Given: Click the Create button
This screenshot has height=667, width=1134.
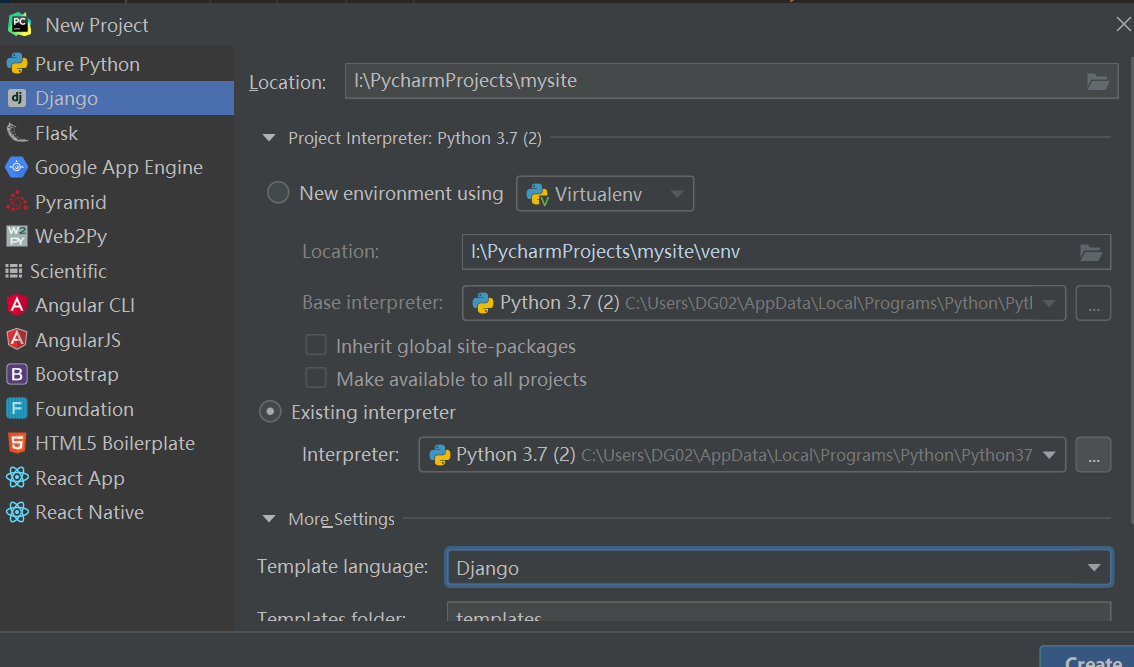Looking at the screenshot, I should (1086, 656).
